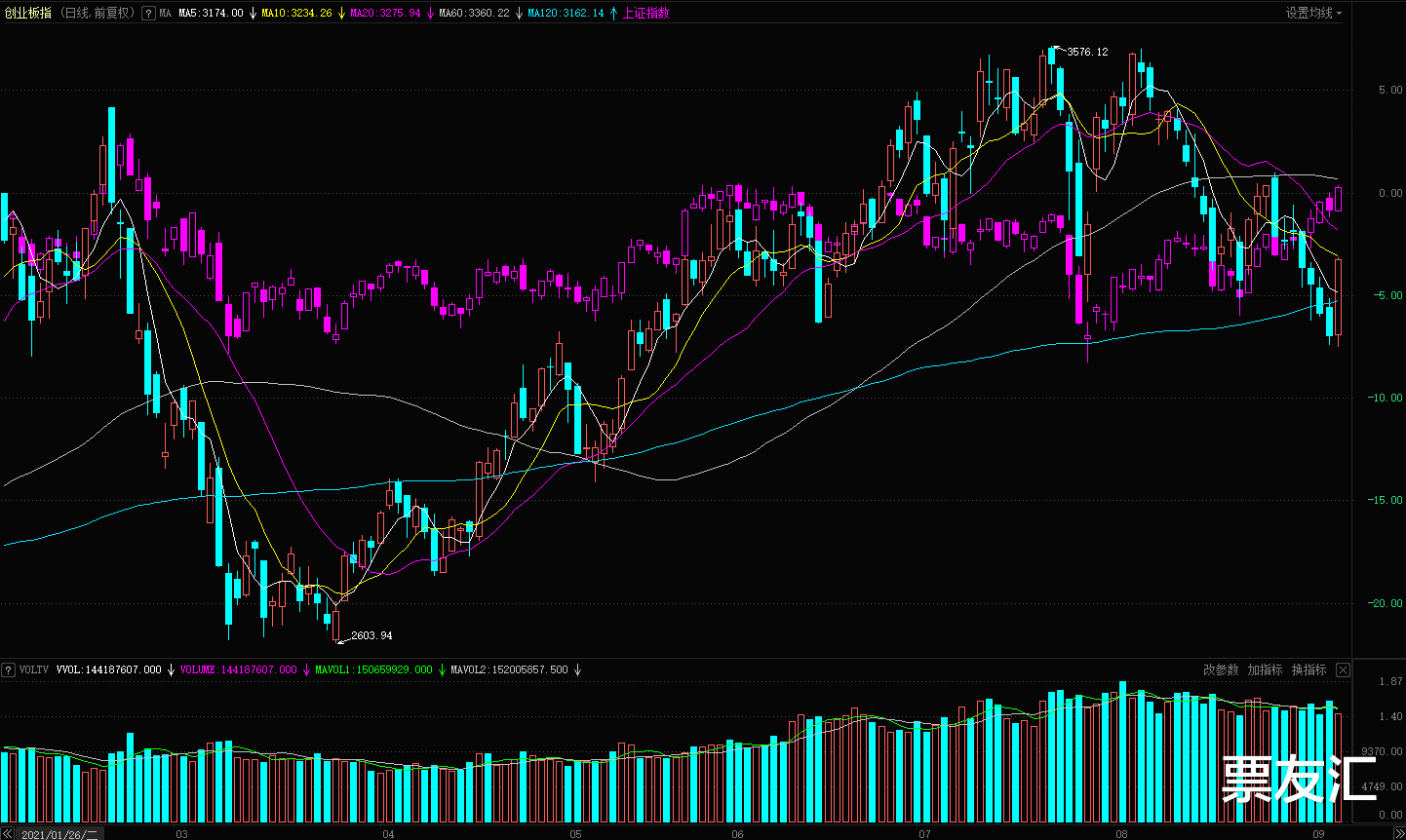1406x840 pixels.
Task: Click the down arrow after VVOL value
Action: pyautogui.click(x=171, y=670)
